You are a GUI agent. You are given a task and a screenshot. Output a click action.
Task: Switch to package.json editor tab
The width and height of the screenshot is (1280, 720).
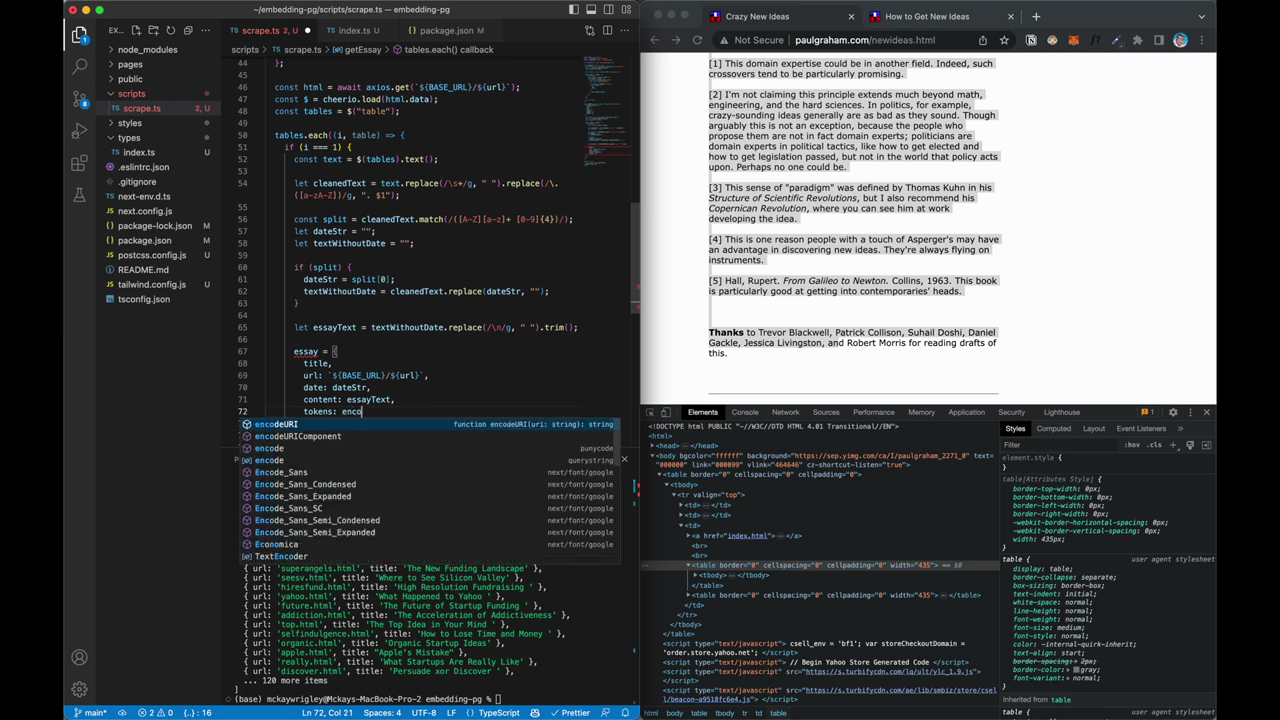point(445,31)
